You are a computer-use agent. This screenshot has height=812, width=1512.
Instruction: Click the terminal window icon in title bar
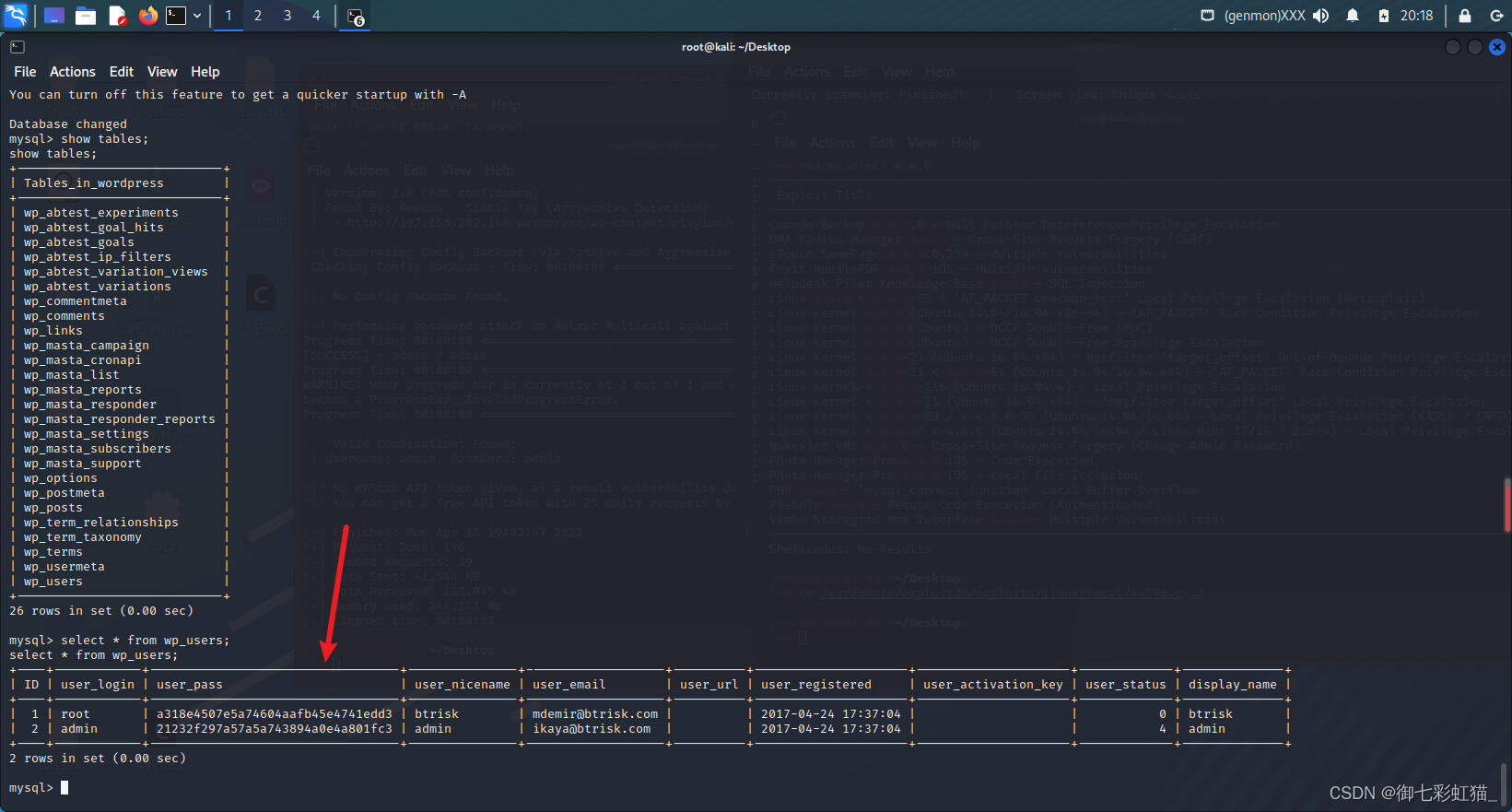(18, 47)
